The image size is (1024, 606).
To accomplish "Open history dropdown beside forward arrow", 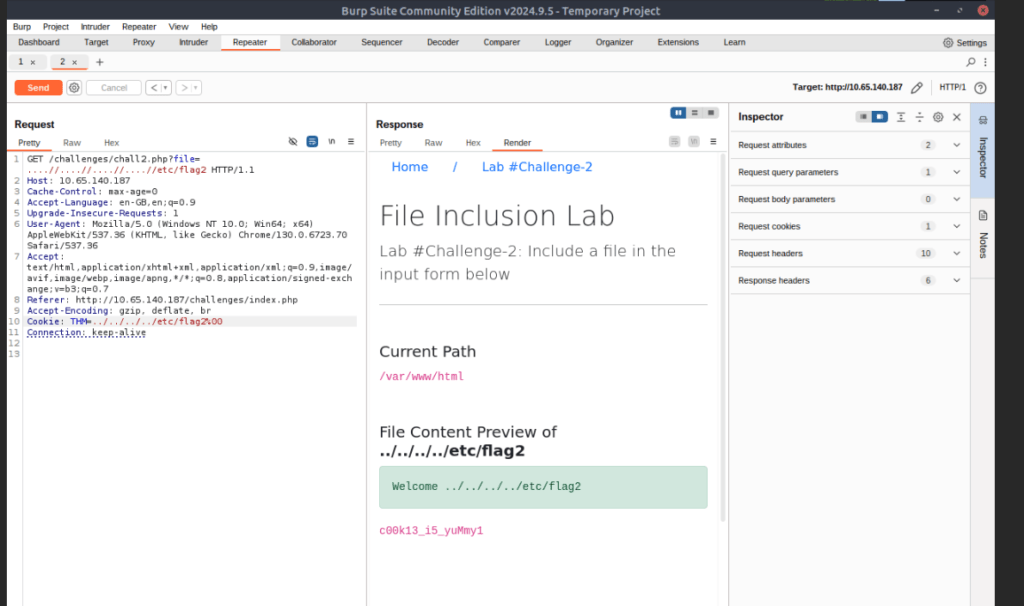I will coord(196,88).
